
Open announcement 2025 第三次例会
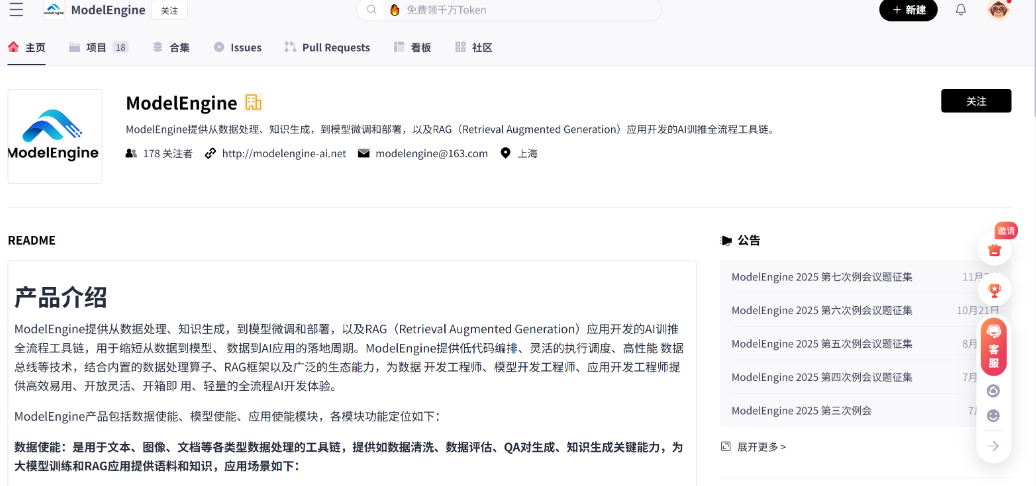801,411
